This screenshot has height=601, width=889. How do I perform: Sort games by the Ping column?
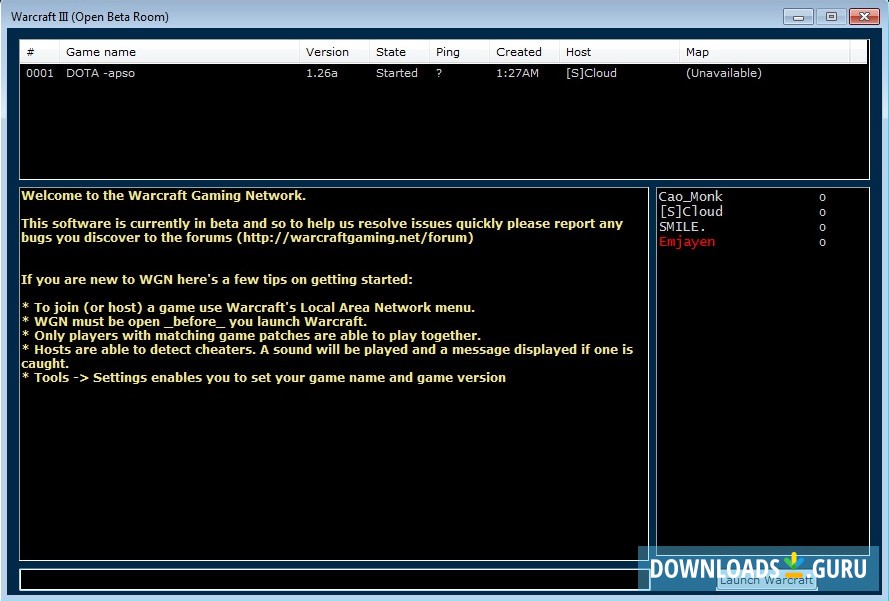[446, 51]
